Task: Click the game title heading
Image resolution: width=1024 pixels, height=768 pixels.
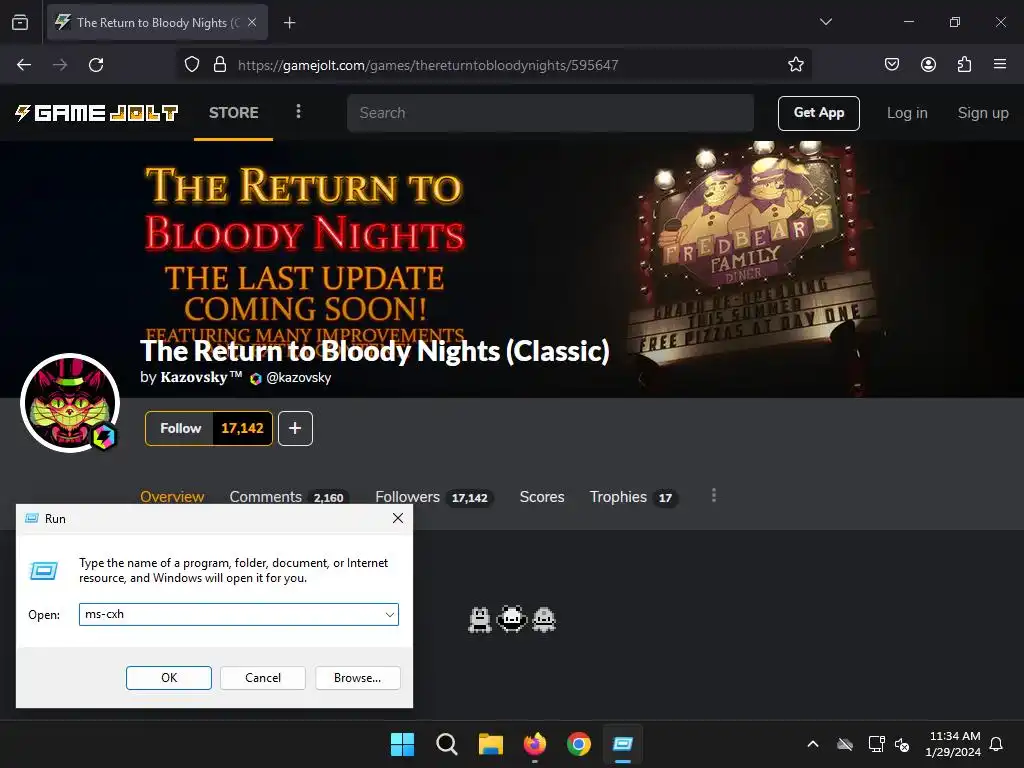Action: coord(375,351)
